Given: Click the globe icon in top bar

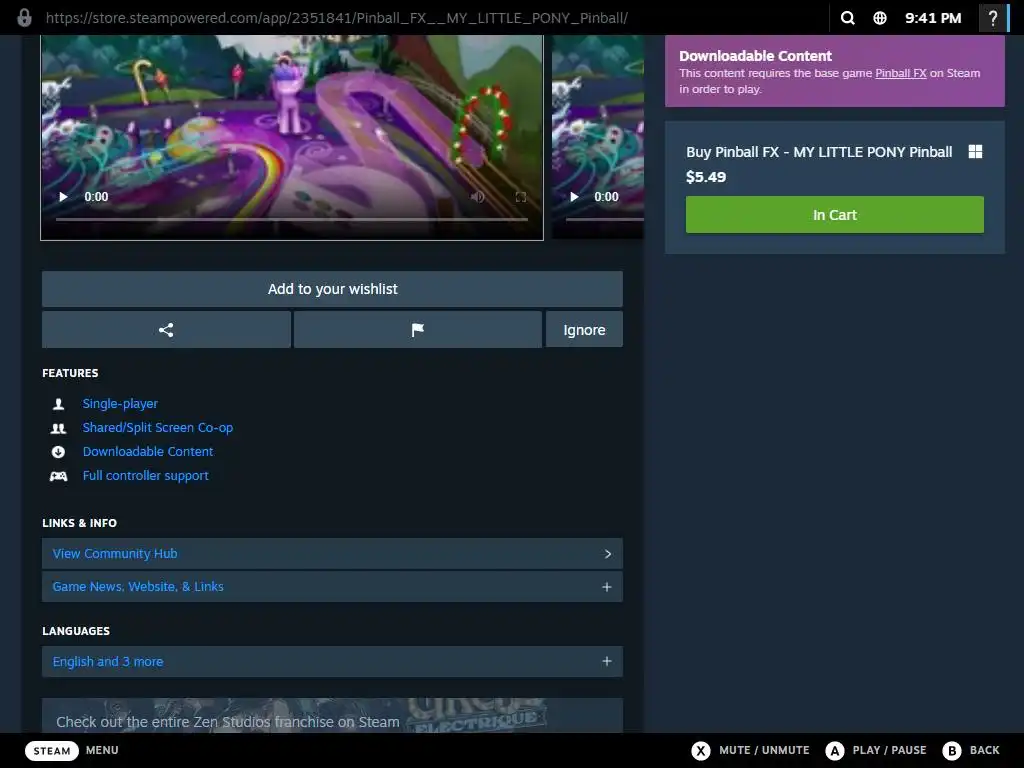Looking at the screenshot, I should [880, 18].
